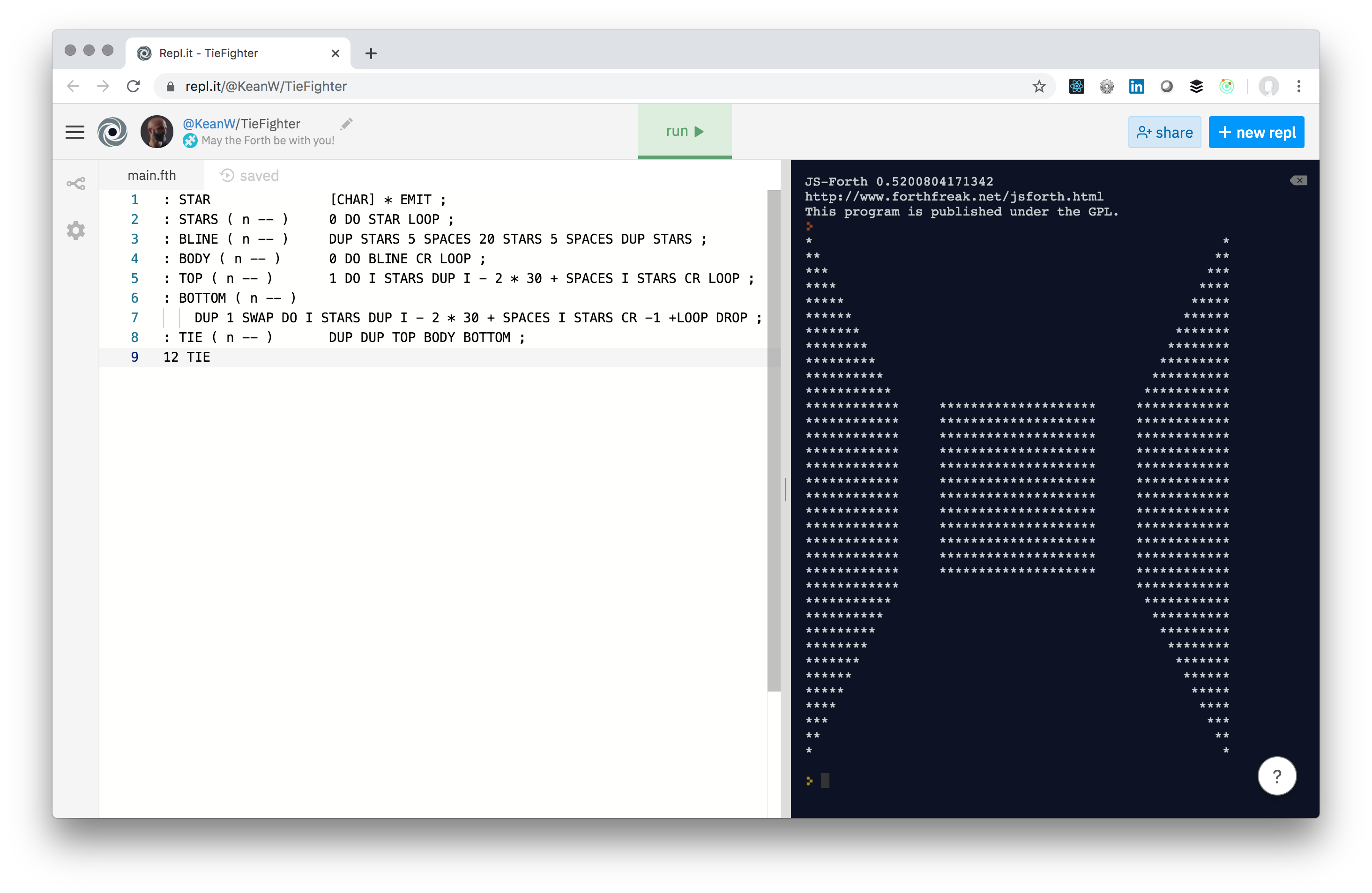Select the main.fth file tab
The height and width of the screenshot is (893, 1372).
click(152, 175)
